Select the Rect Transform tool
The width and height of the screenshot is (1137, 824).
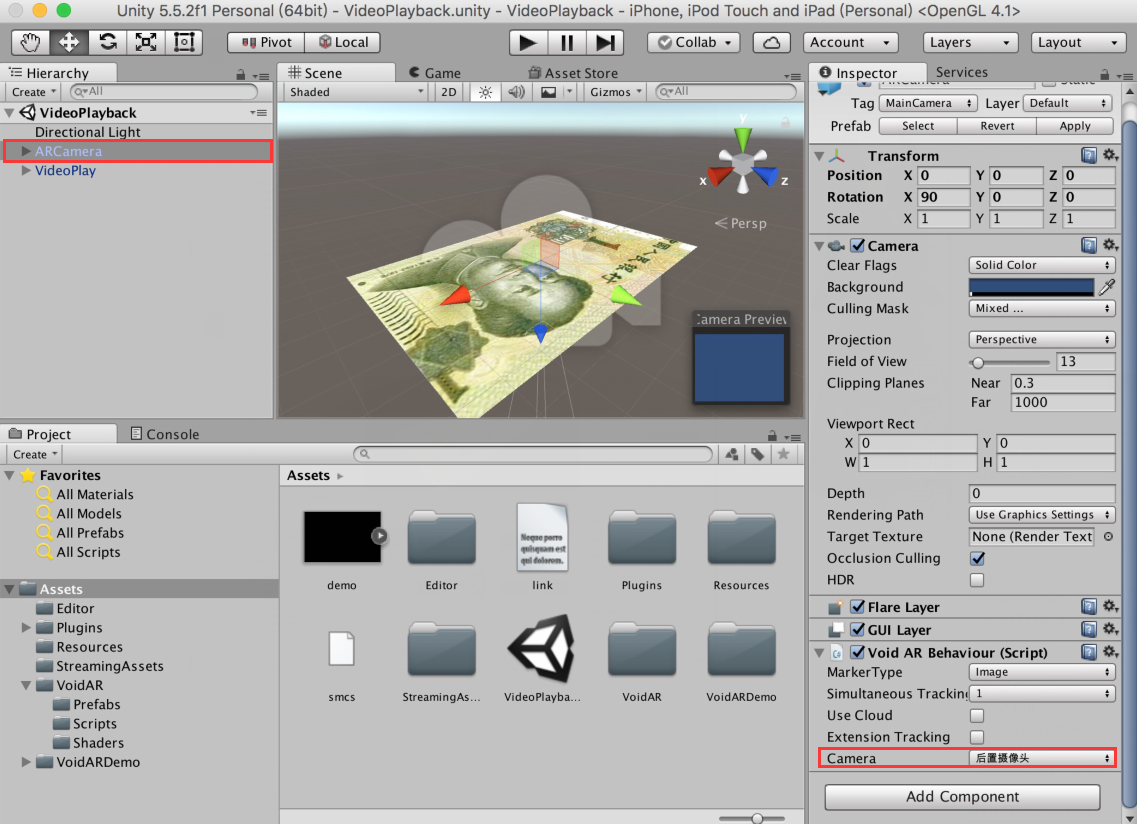(184, 42)
